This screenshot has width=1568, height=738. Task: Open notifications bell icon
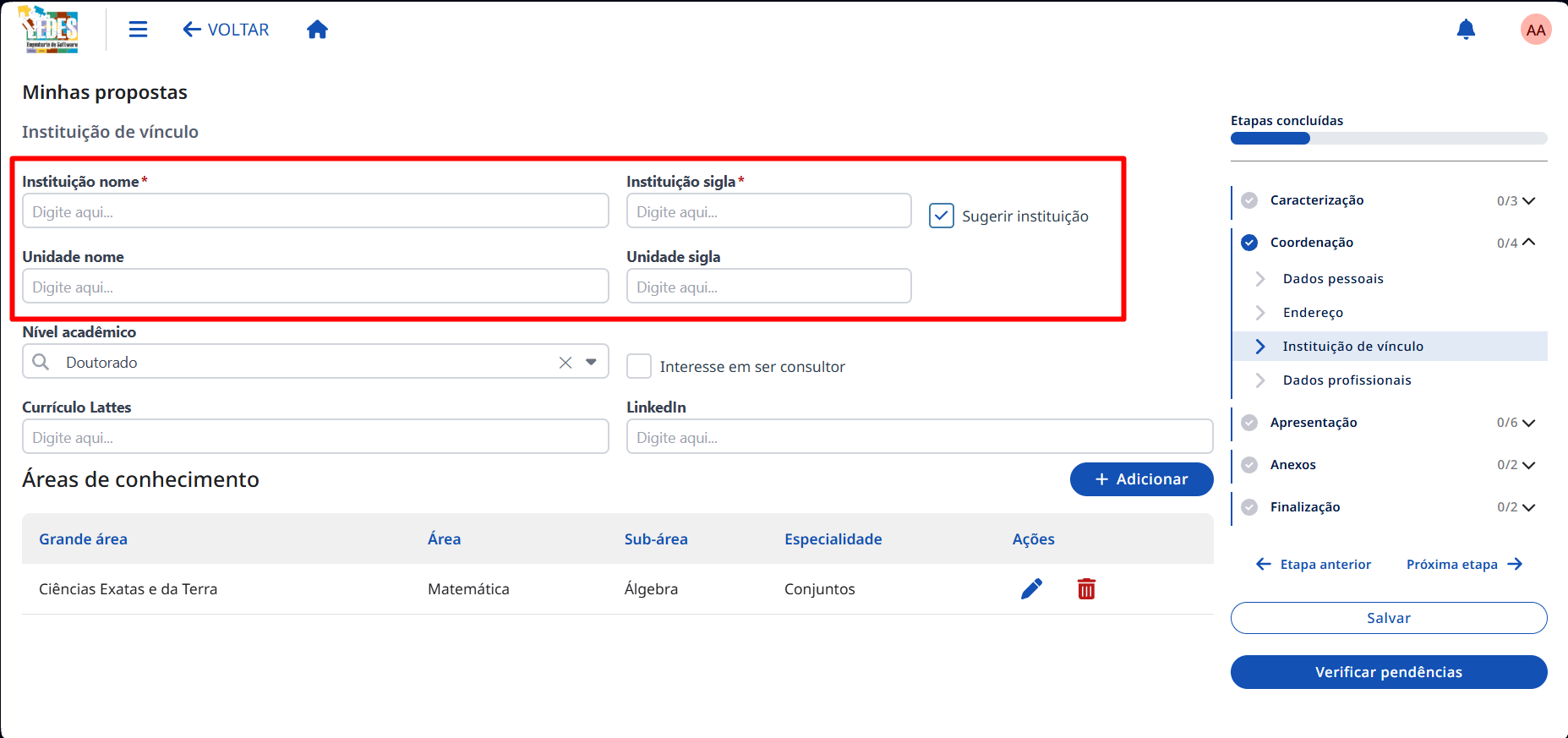tap(1466, 30)
